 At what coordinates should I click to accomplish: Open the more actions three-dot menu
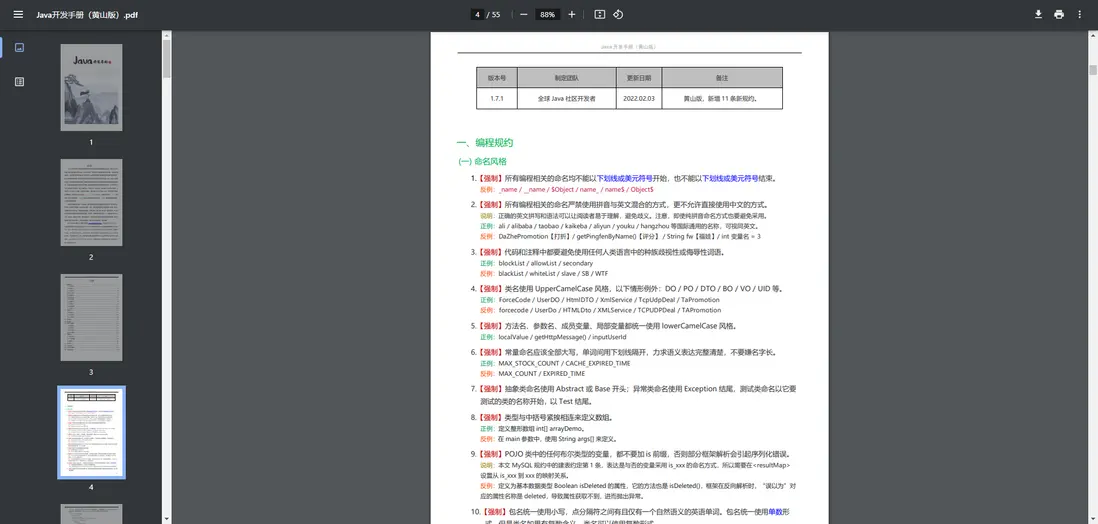(x=1080, y=14)
